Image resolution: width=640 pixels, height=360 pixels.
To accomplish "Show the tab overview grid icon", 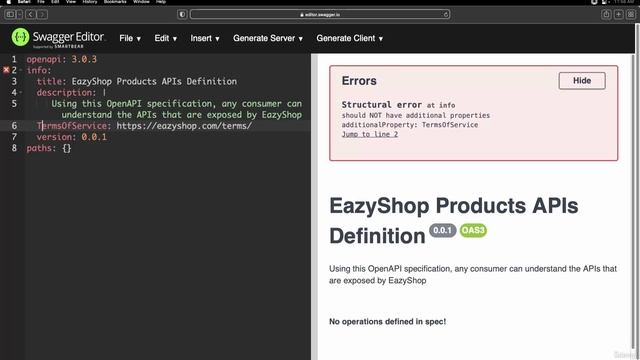I will click(x=631, y=15).
